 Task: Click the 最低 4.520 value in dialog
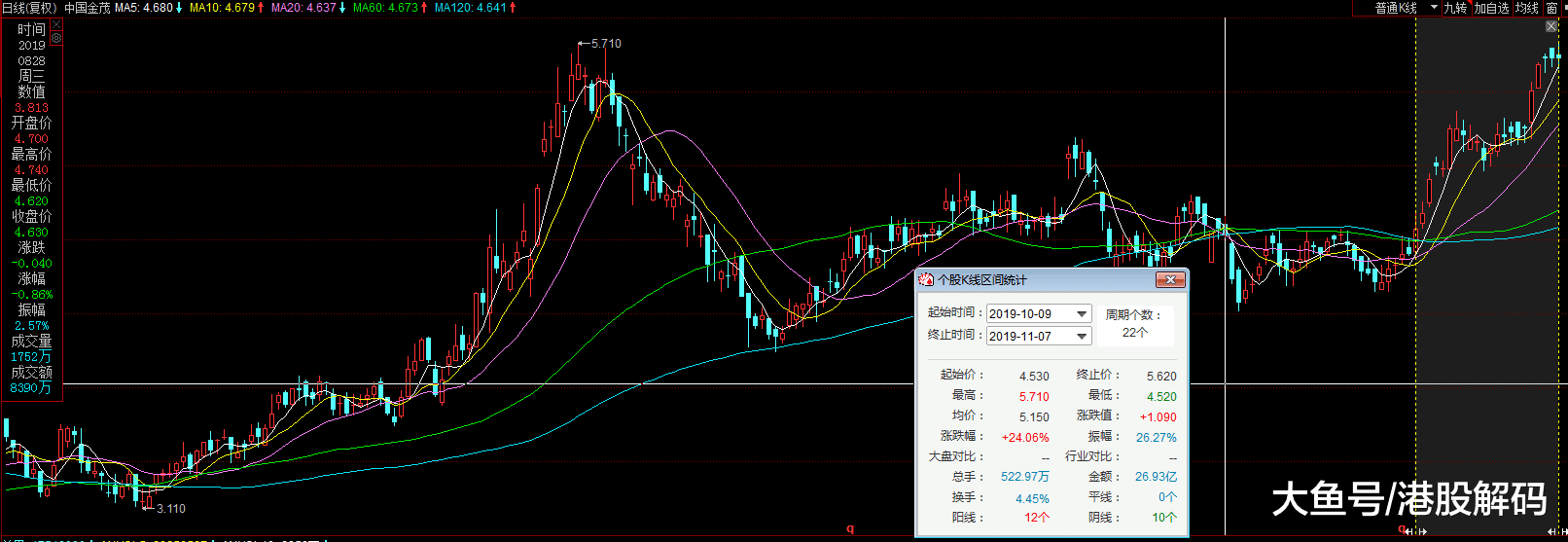coord(1161,397)
